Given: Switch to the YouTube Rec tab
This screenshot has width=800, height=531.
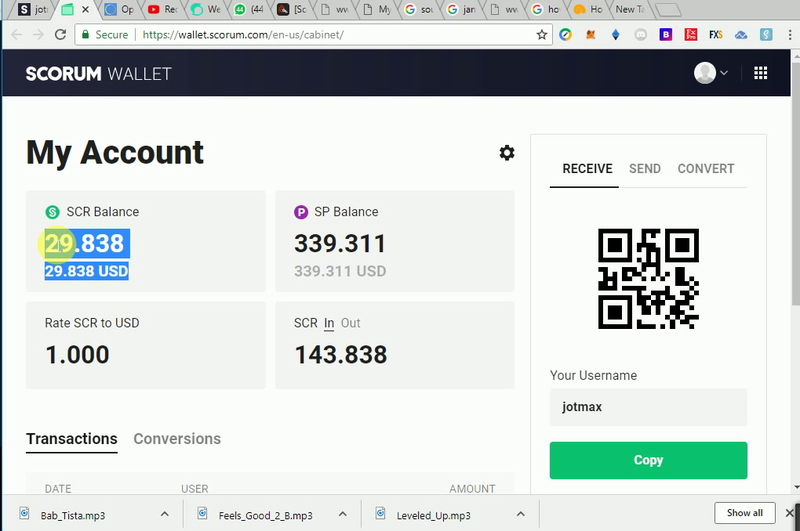Looking at the screenshot, I should click(x=162, y=9).
